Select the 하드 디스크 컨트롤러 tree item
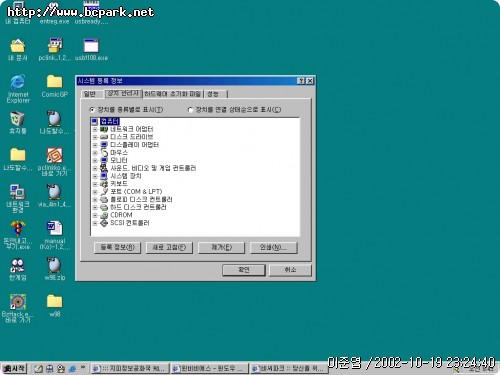This screenshot has height=375, width=500. 138,207
